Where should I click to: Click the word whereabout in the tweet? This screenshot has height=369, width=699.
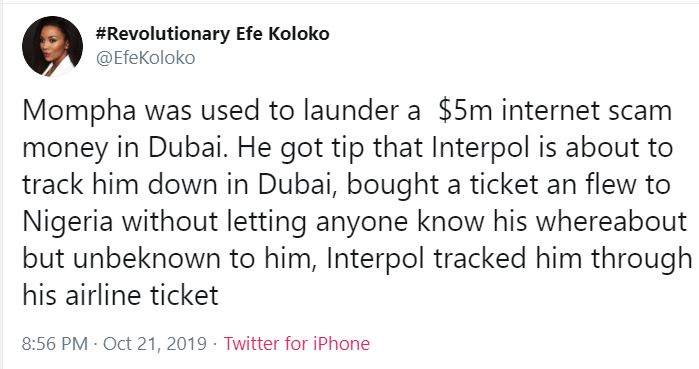[x=611, y=221]
